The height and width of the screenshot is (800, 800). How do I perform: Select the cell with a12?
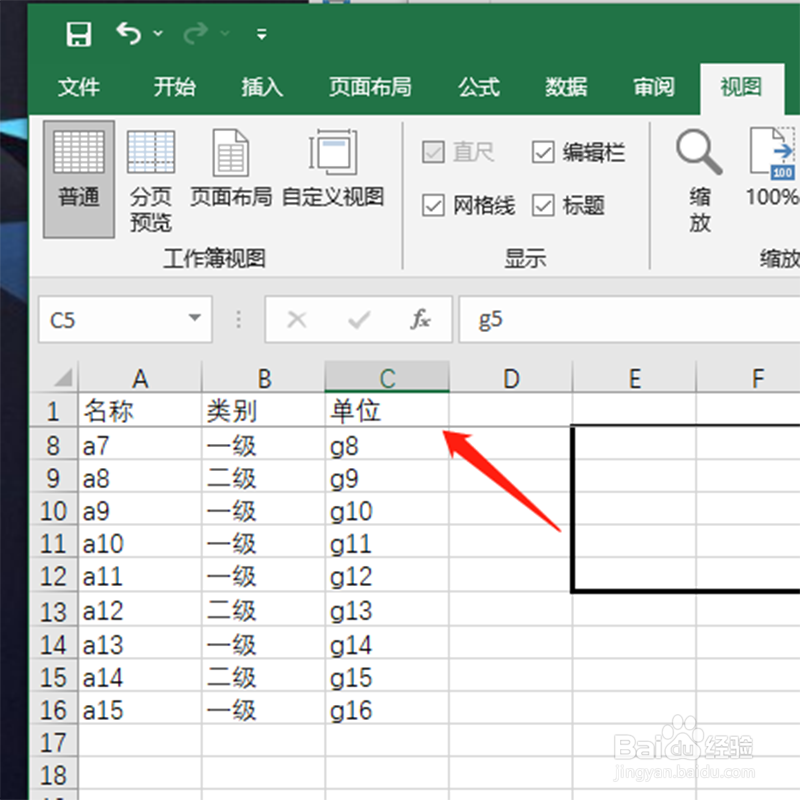pyautogui.click(x=140, y=610)
